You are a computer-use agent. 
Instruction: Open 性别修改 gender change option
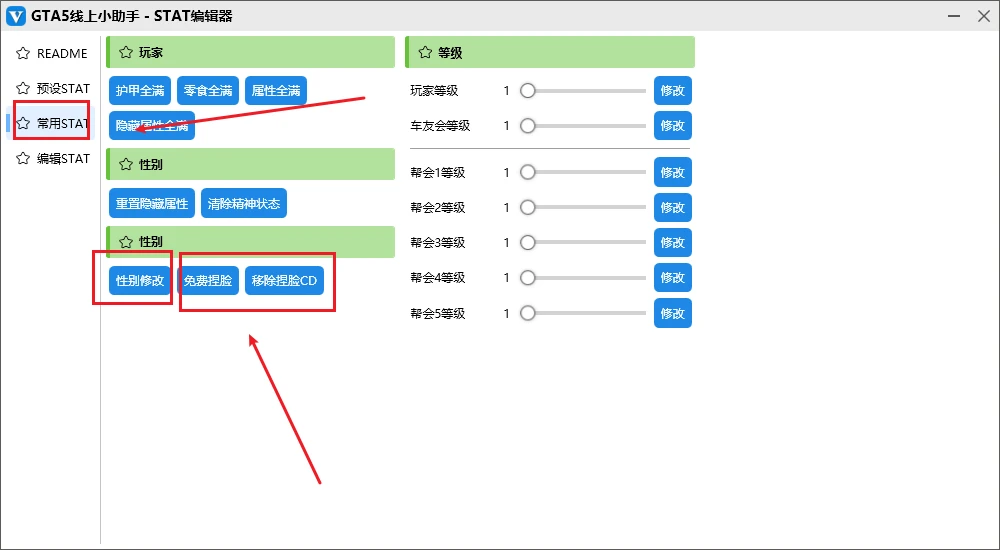(x=140, y=281)
